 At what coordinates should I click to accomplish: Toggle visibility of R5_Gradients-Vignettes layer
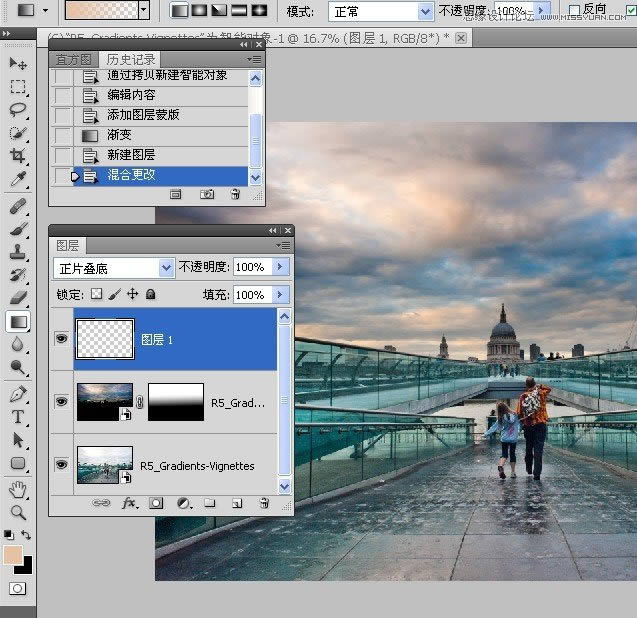62,465
